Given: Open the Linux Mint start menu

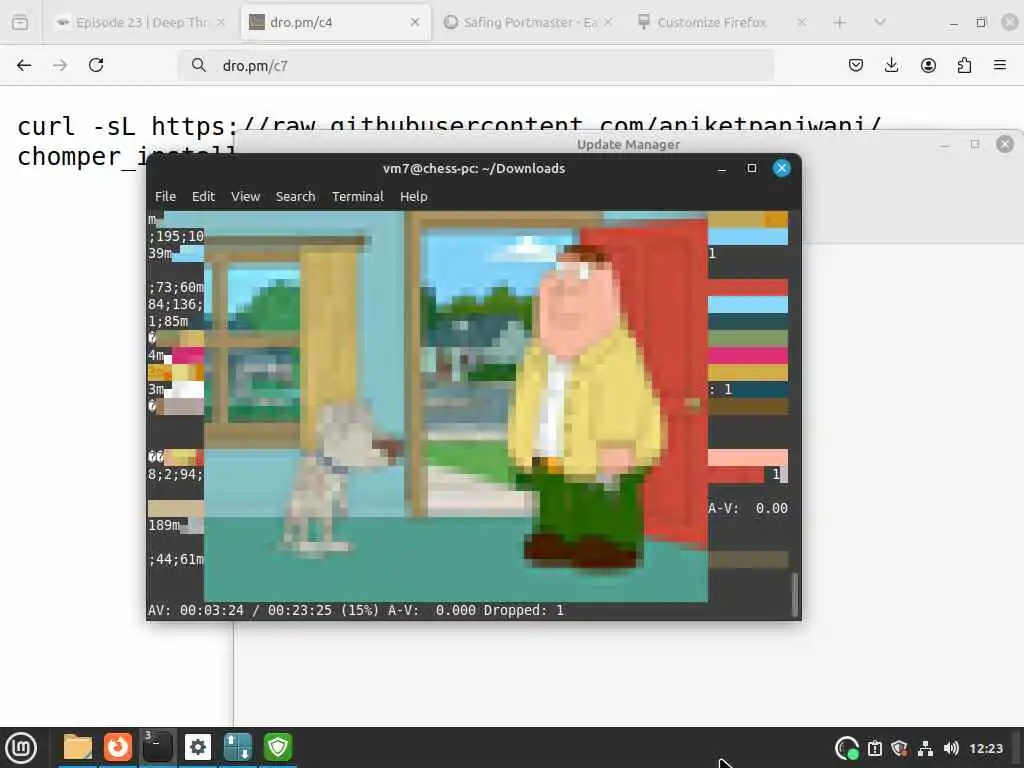Looking at the screenshot, I should (21, 747).
